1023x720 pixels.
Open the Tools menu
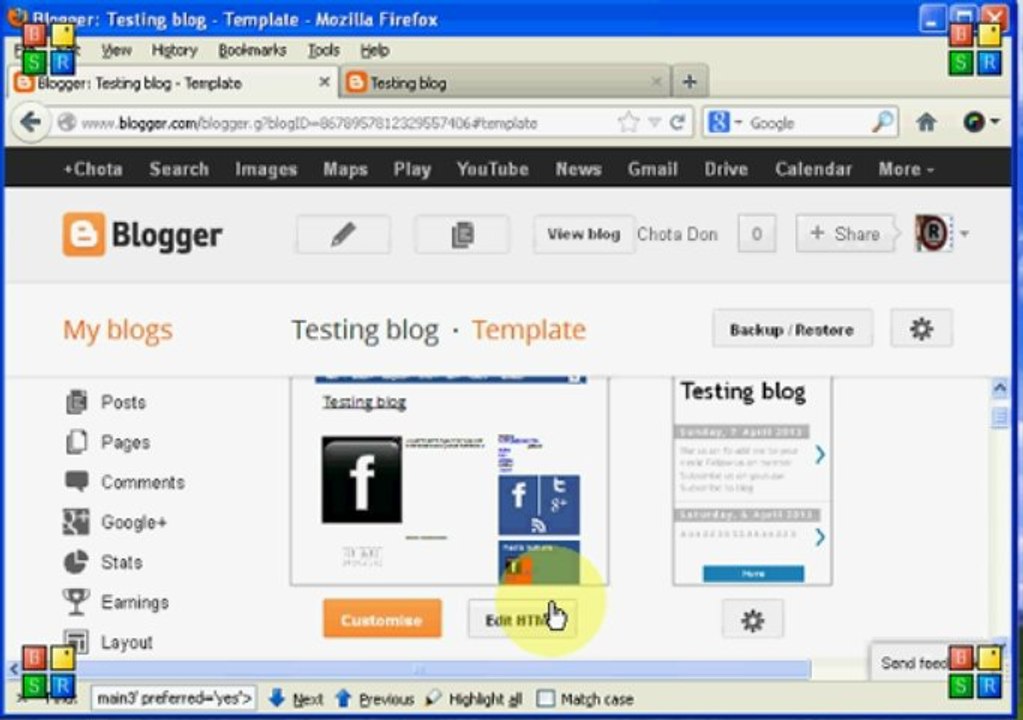click(x=324, y=50)
